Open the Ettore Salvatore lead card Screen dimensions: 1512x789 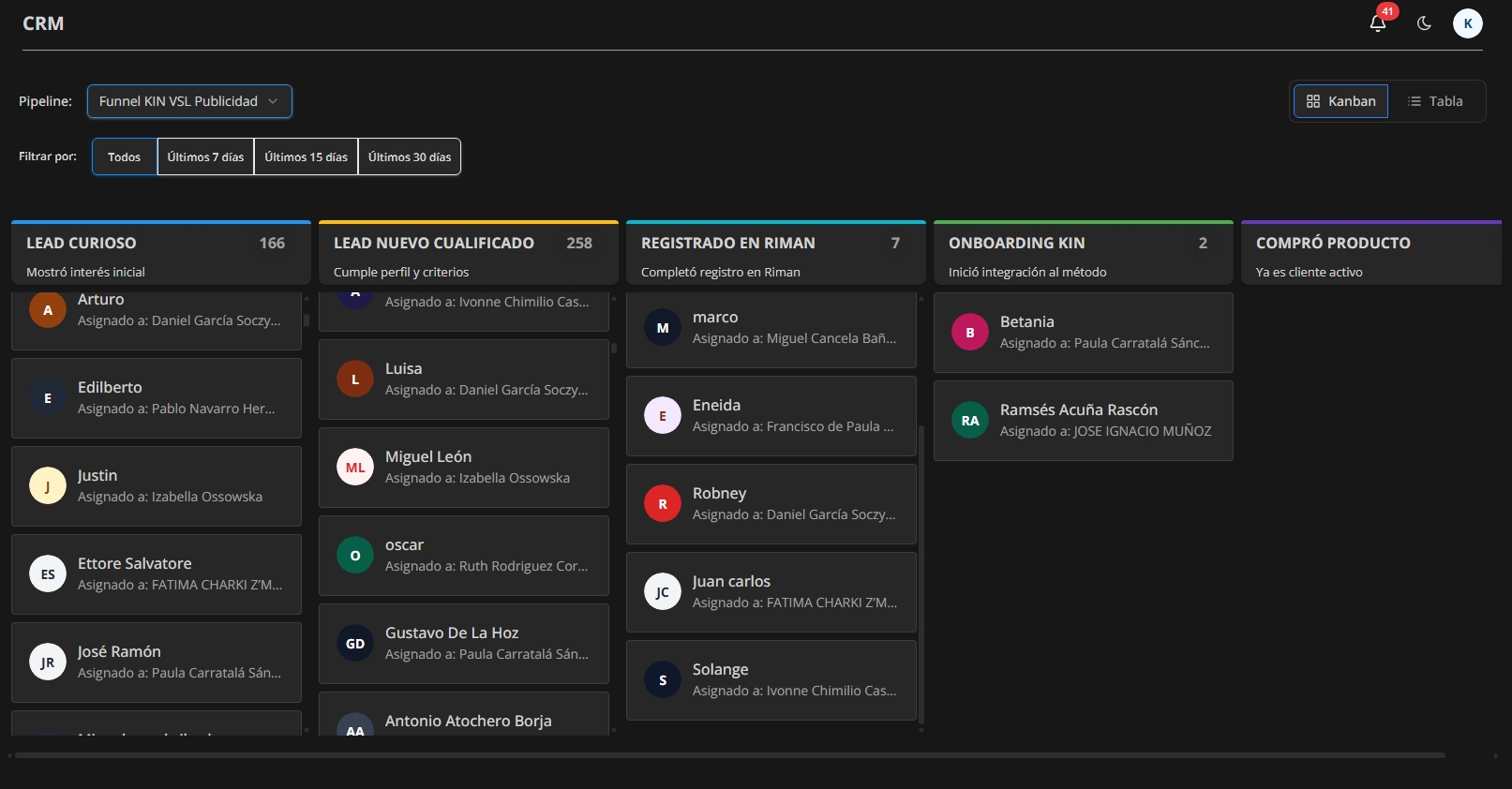[x=157, y=574]
